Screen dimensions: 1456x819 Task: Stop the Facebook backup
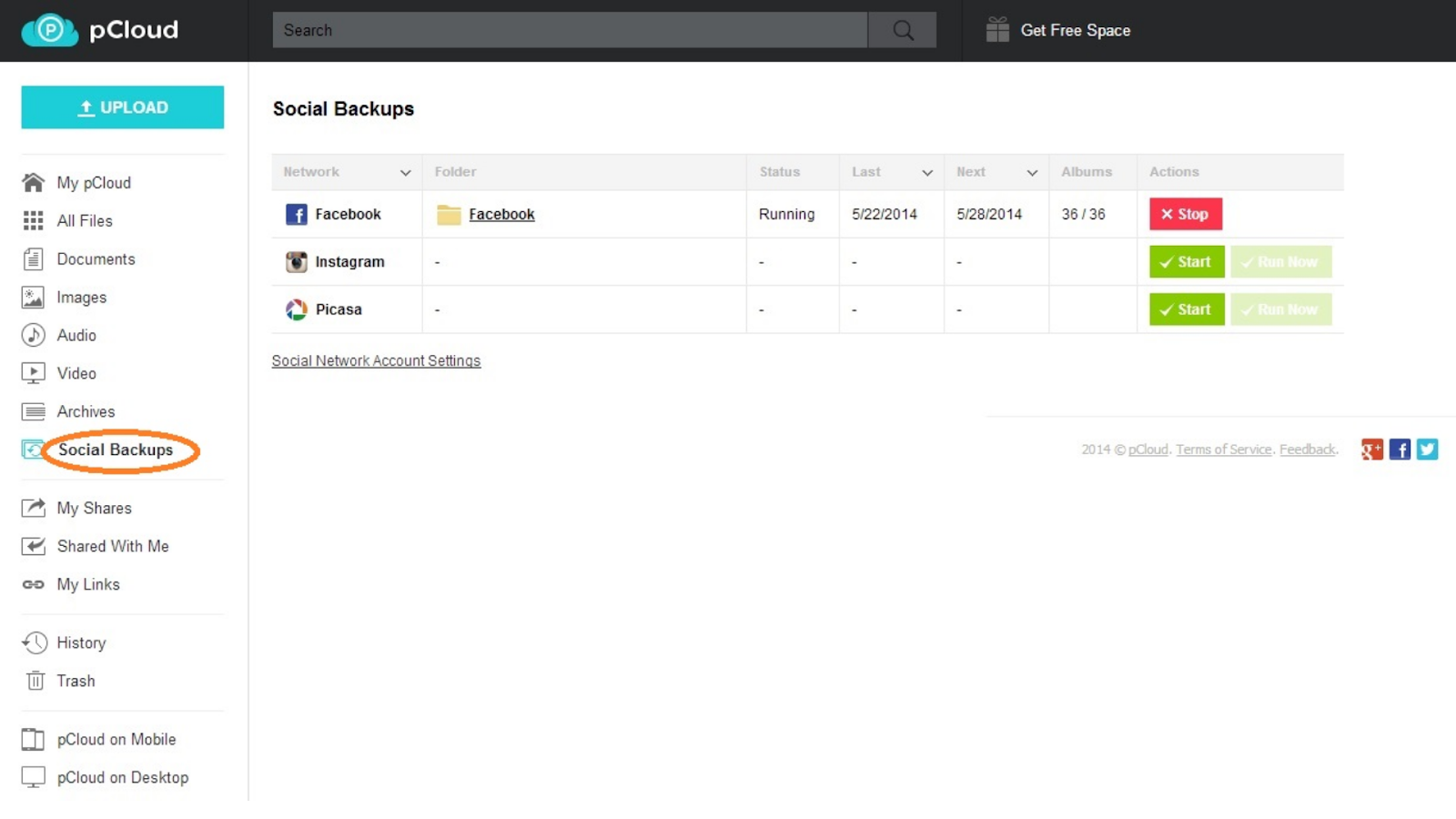[1186, 215]
